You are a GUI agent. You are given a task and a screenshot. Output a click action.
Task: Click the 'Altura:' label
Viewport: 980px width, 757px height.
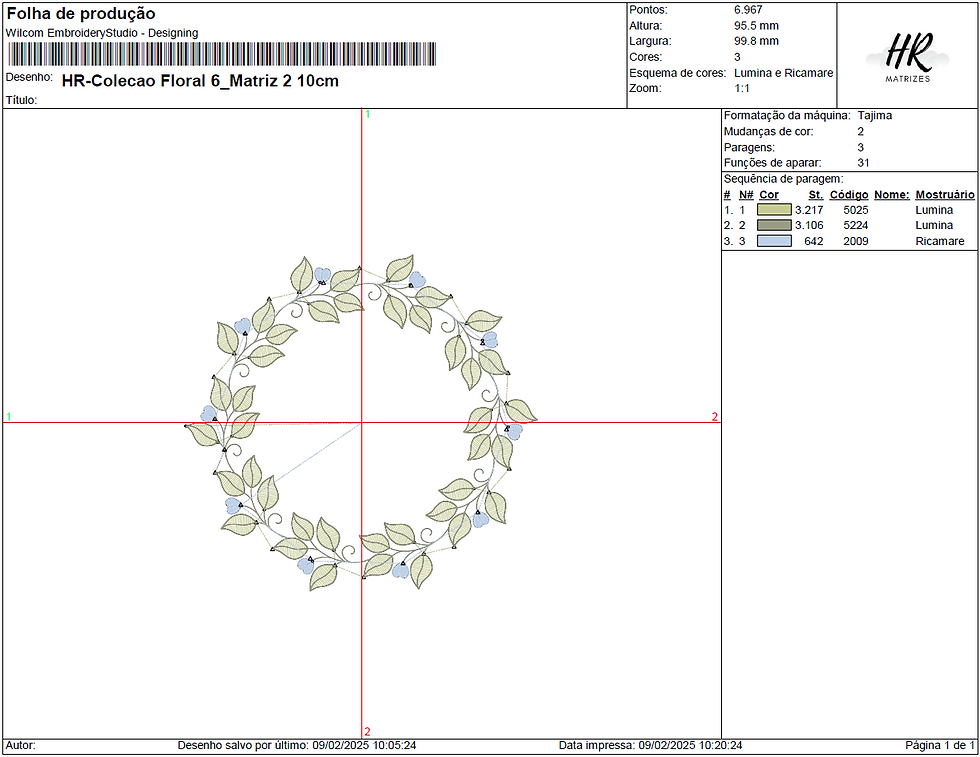pos(646,26)
